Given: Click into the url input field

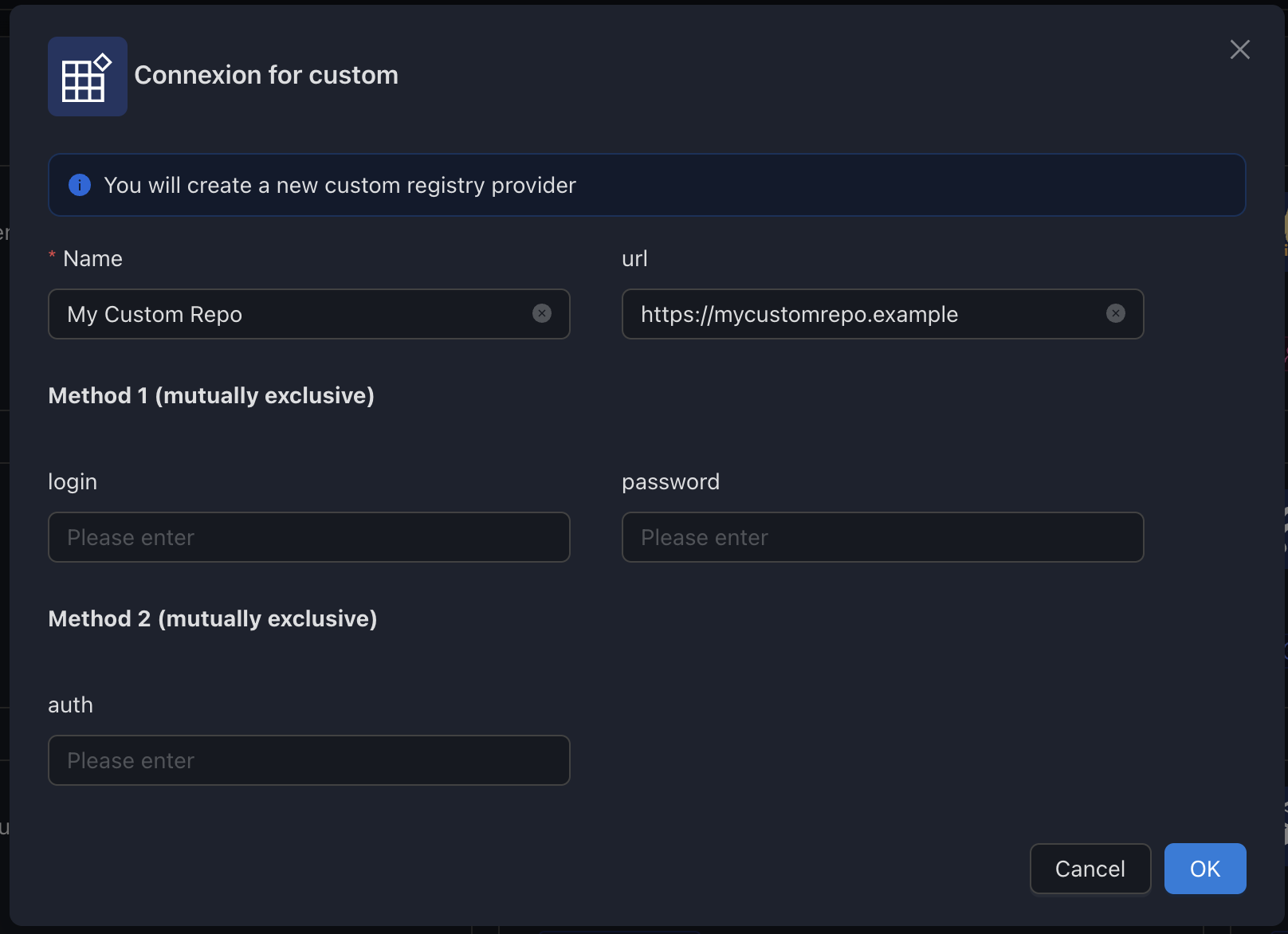Looking at the screenshot, I should pyautogui.click(x=861, y=314).
